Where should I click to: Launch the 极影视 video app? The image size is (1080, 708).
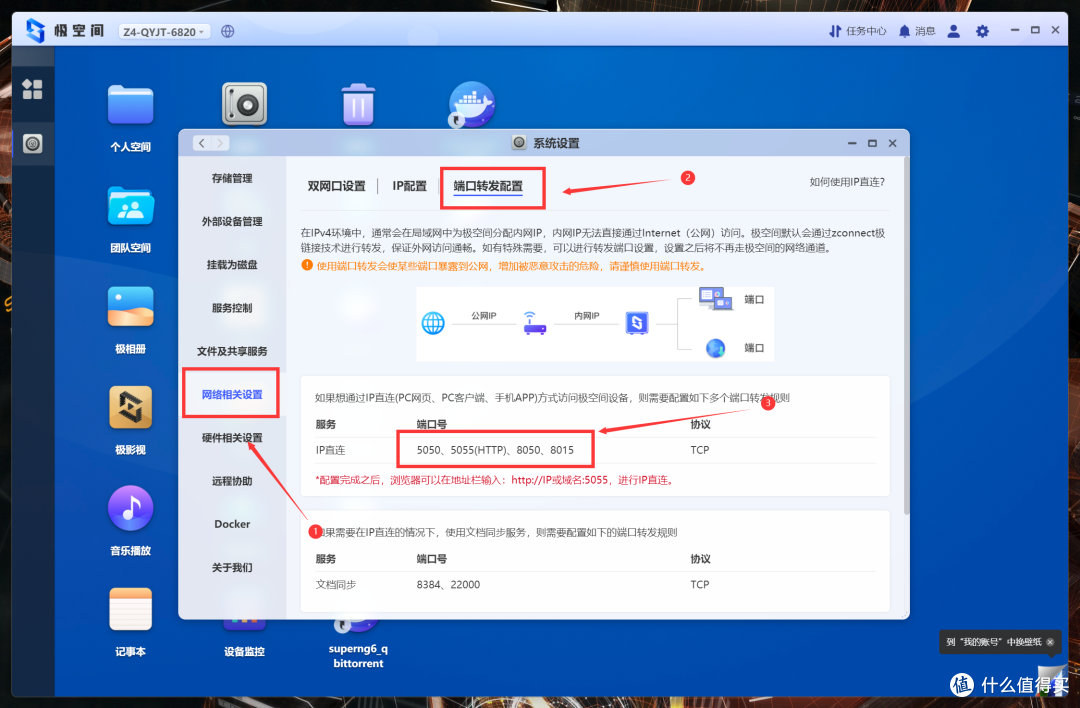130,407
